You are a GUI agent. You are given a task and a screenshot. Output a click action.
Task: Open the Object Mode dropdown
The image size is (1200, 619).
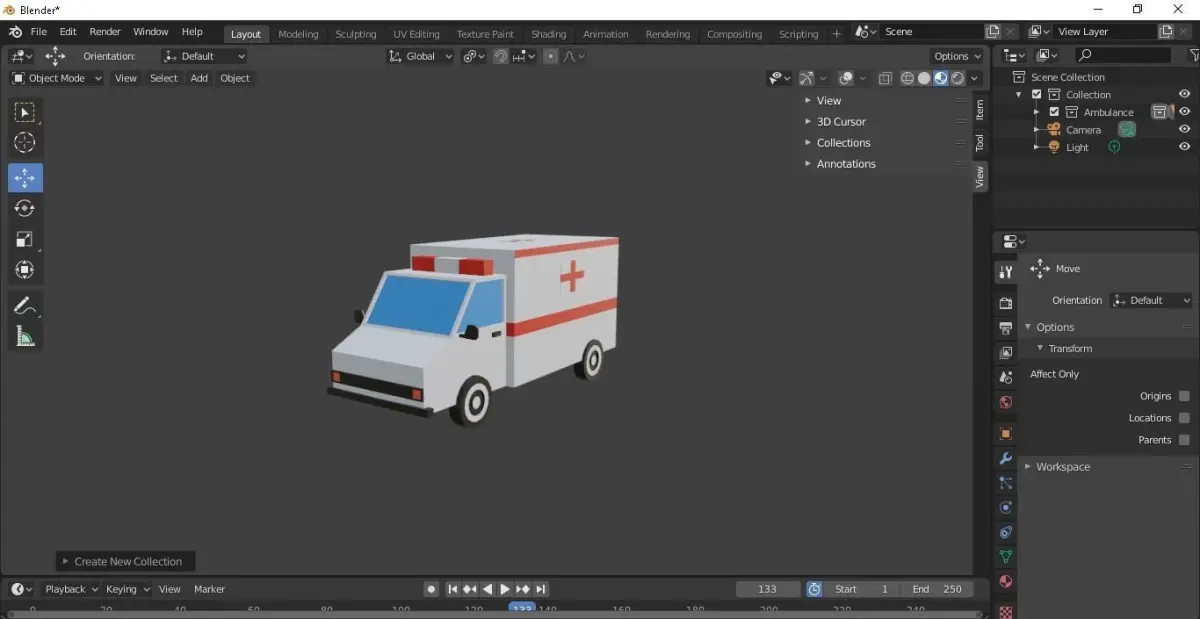(x=57, y=78)
